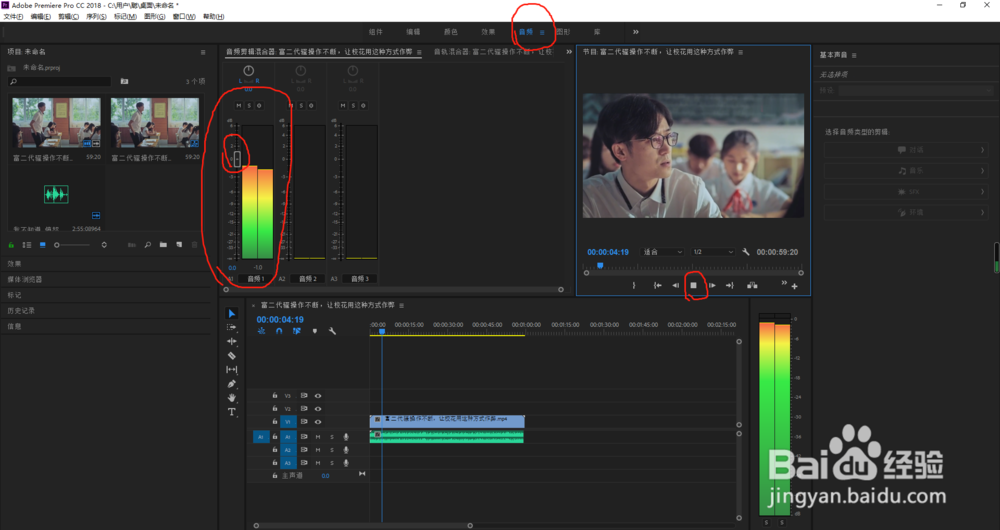The image size is (1000, 530).
Task: Select the video clip on V1
Action: 447,421
